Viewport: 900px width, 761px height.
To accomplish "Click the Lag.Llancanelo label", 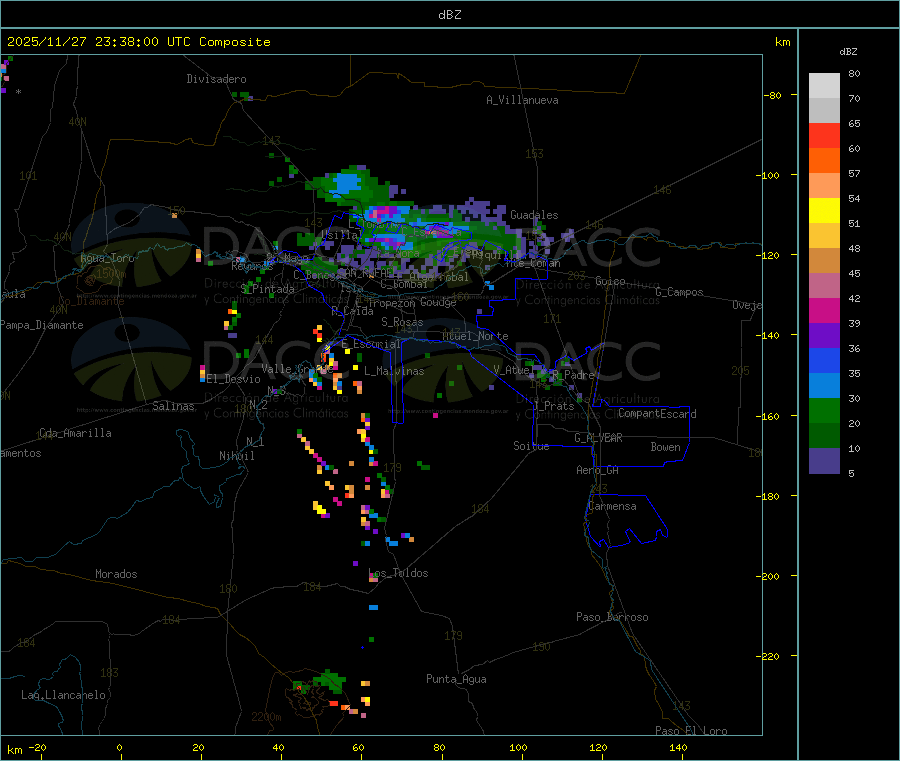I will point(63,695).
